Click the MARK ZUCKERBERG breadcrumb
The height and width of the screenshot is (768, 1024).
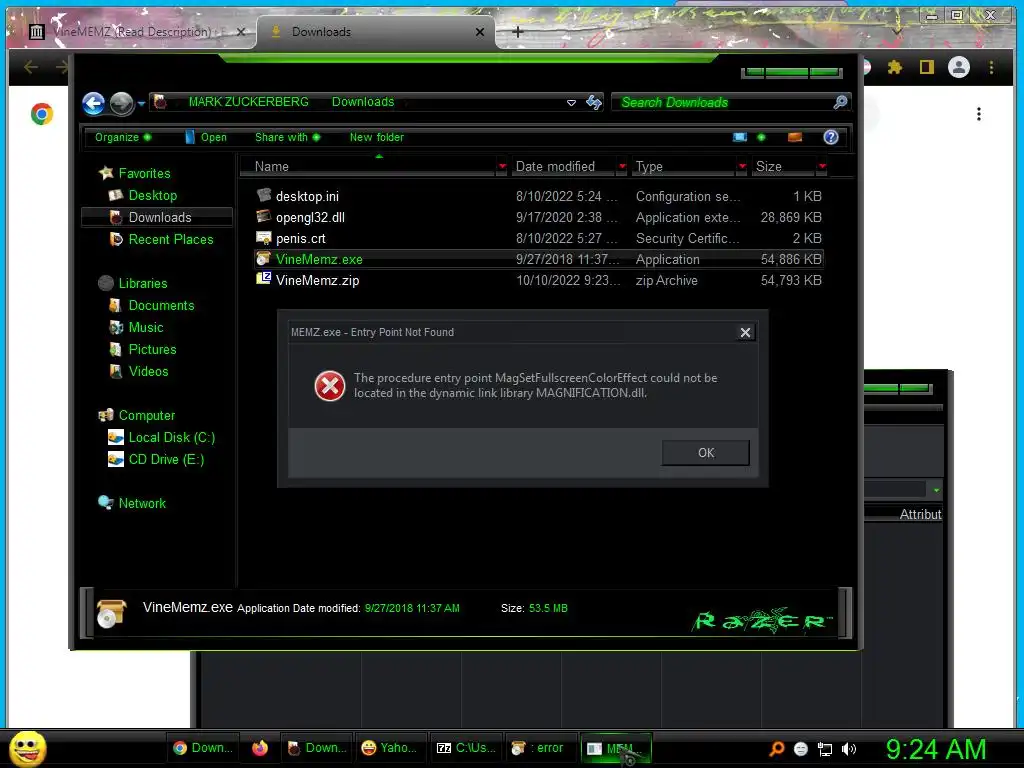pos(248,102)
